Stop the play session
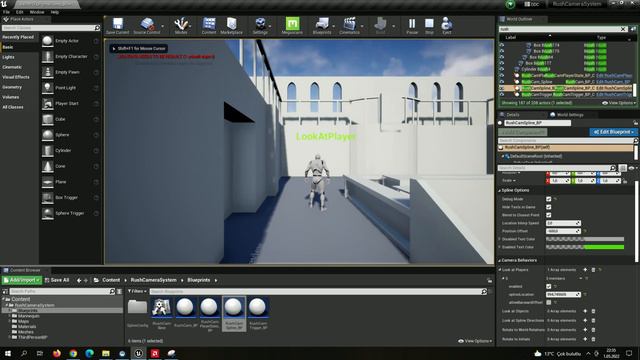 click(x=429, y=26)
